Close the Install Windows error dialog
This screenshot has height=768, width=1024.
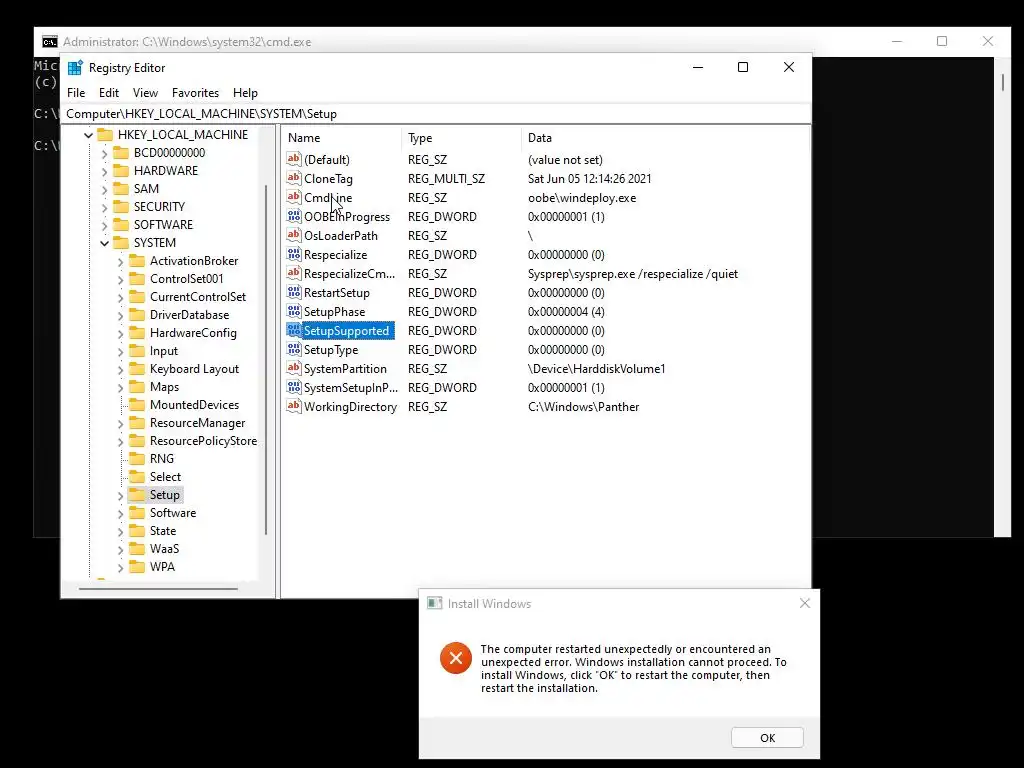[805, 603]
